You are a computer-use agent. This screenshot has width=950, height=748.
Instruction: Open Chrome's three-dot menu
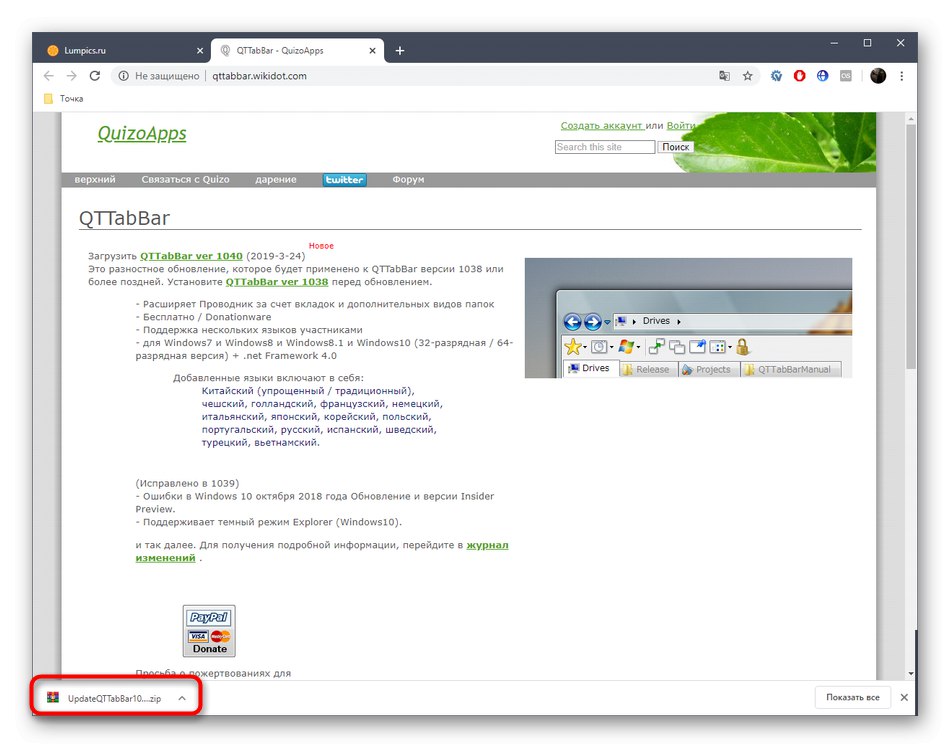coord(902,76)
